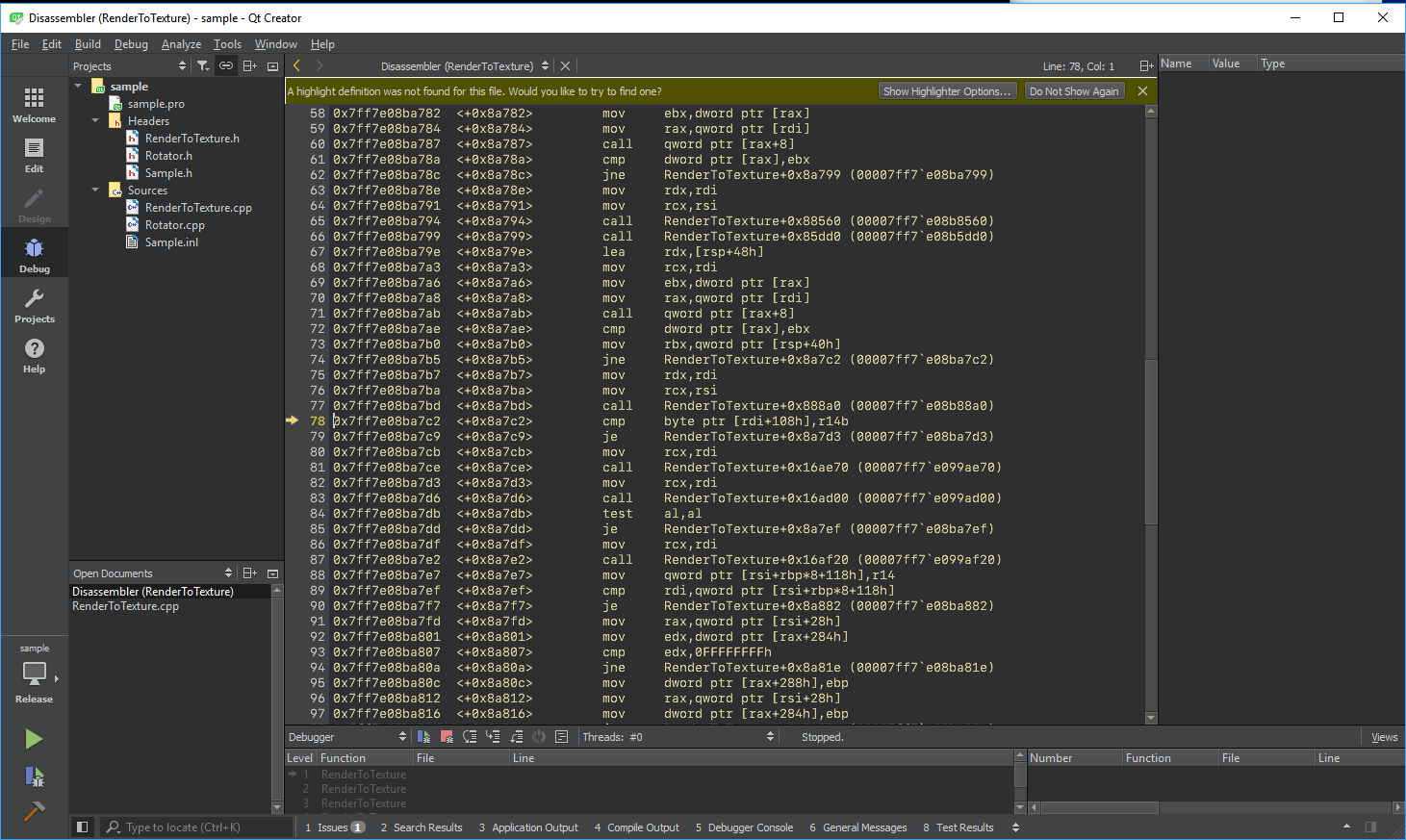
Task: Click the Type to locate field
Action: coord(196,827)
